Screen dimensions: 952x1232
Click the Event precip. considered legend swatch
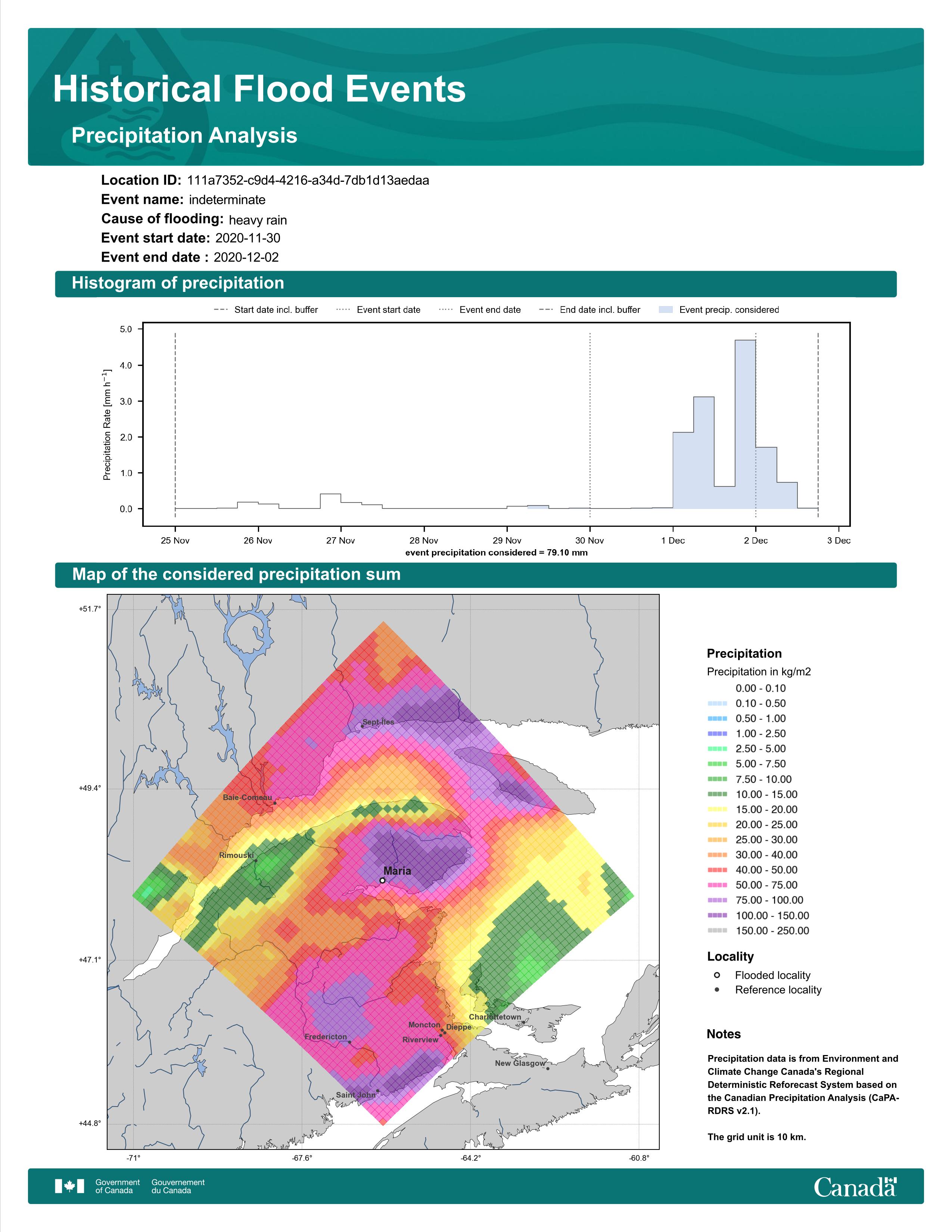pos(666,310)
